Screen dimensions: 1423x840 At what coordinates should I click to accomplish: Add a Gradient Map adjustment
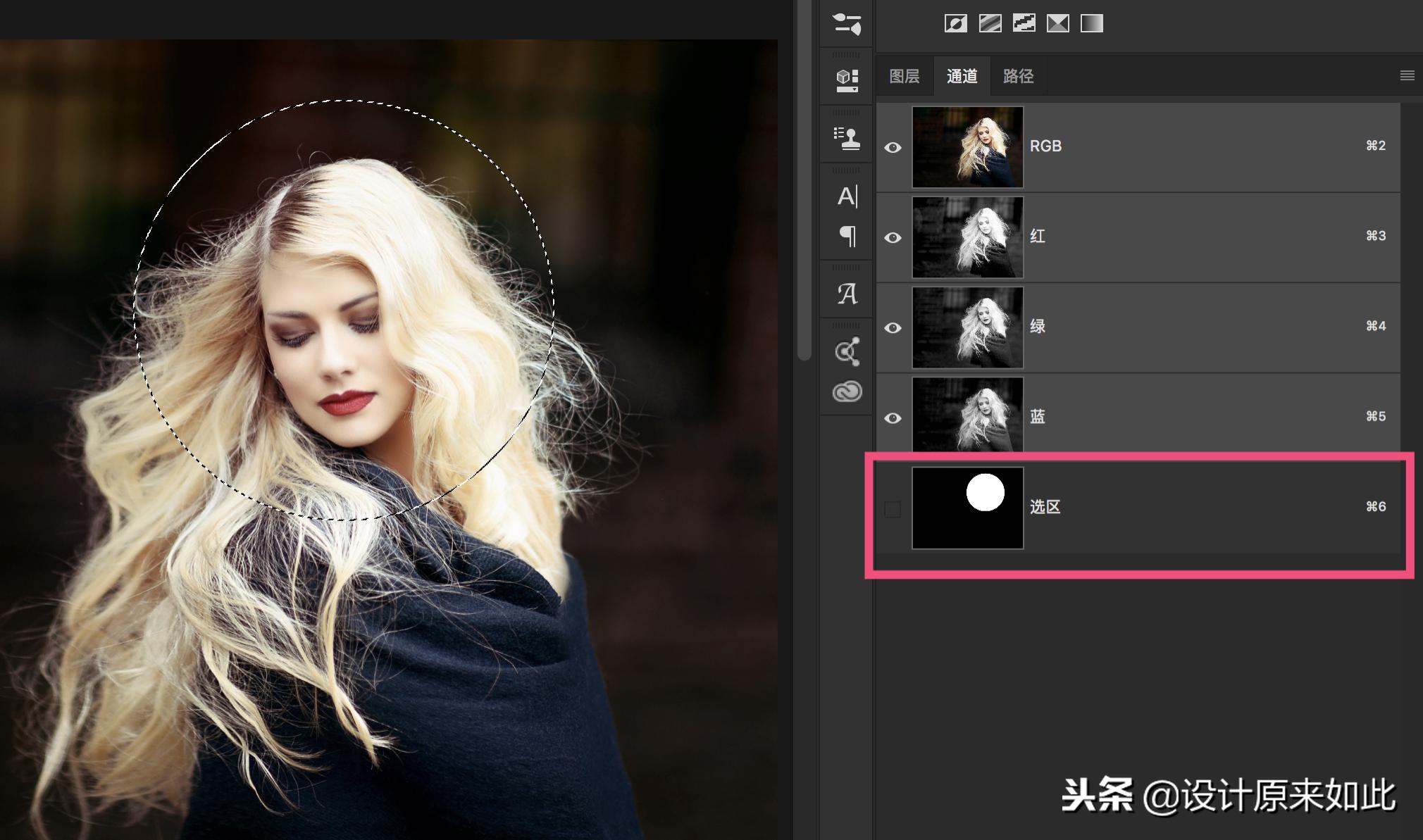point(1091,24)
